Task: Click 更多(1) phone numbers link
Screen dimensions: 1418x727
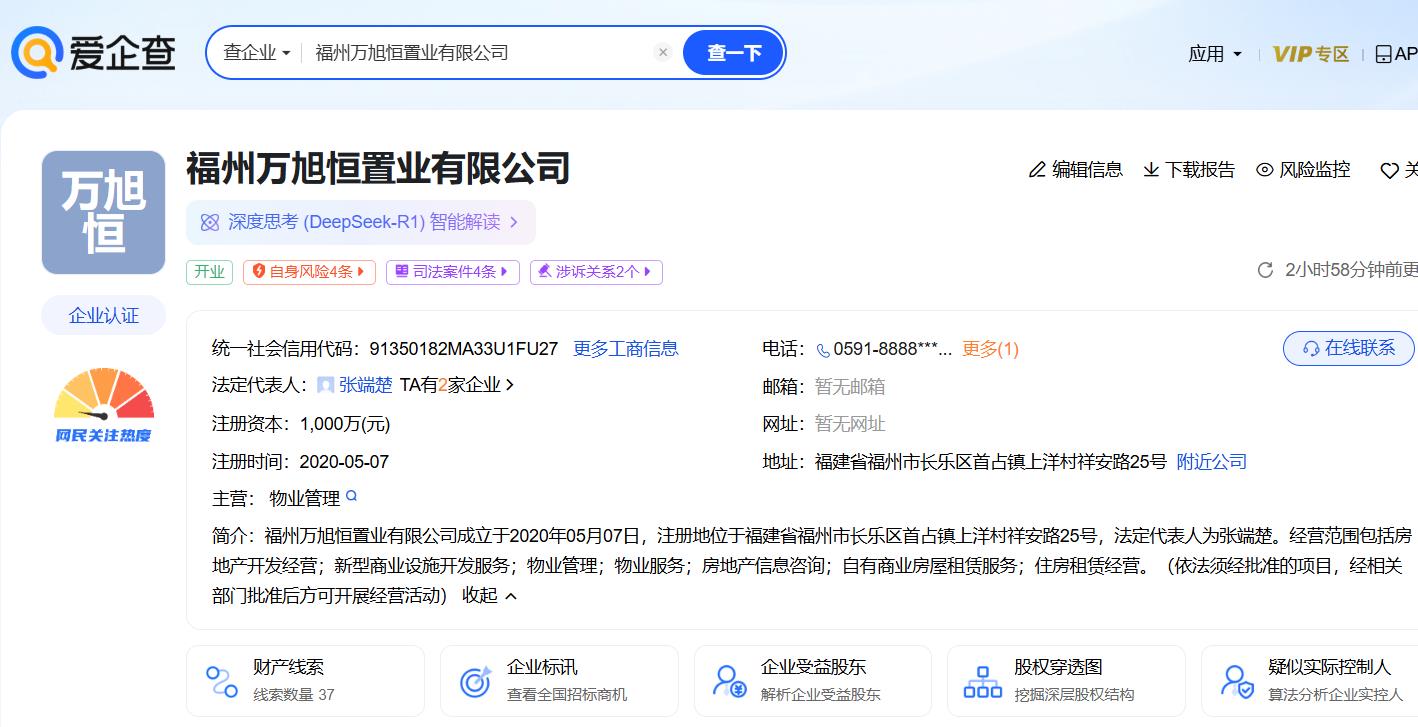Action: coord(990,349)
